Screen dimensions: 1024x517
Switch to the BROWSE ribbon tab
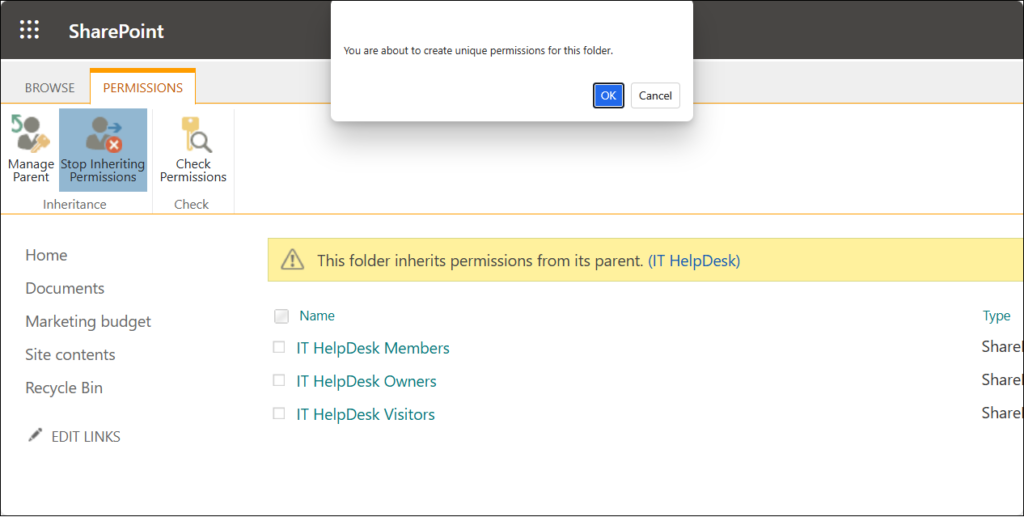50,88
